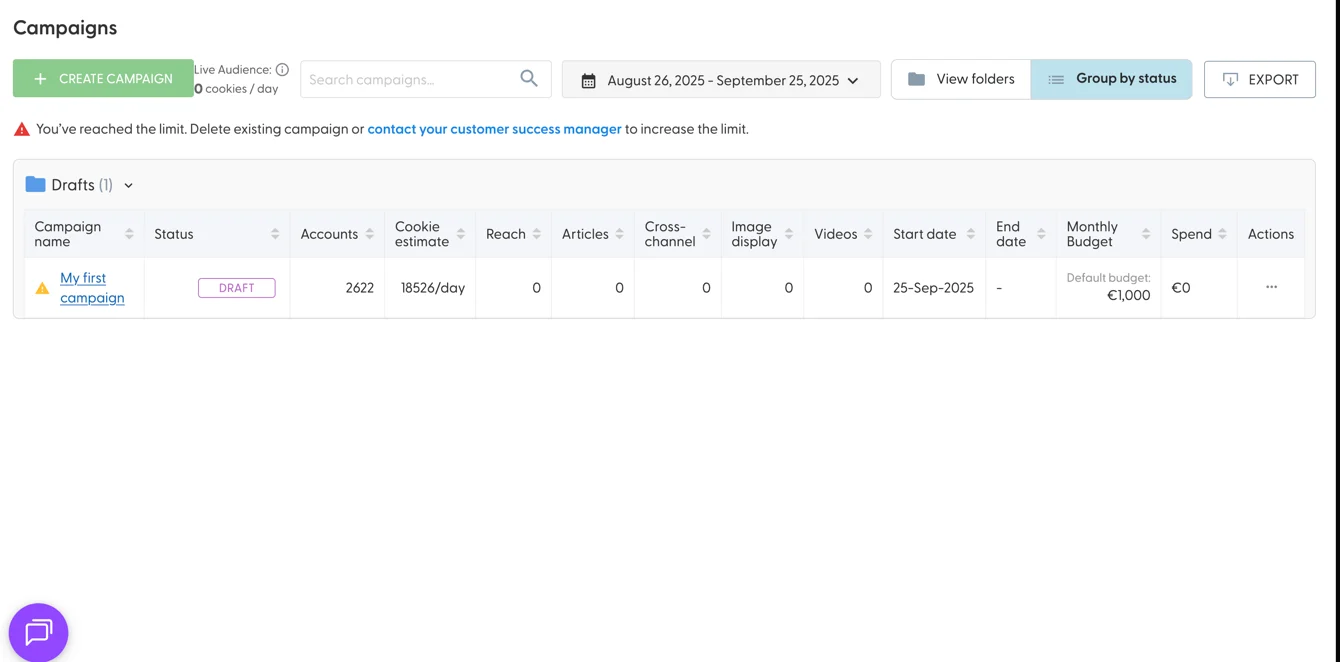Click the search magnifier icon

click(x=529, y=78)
